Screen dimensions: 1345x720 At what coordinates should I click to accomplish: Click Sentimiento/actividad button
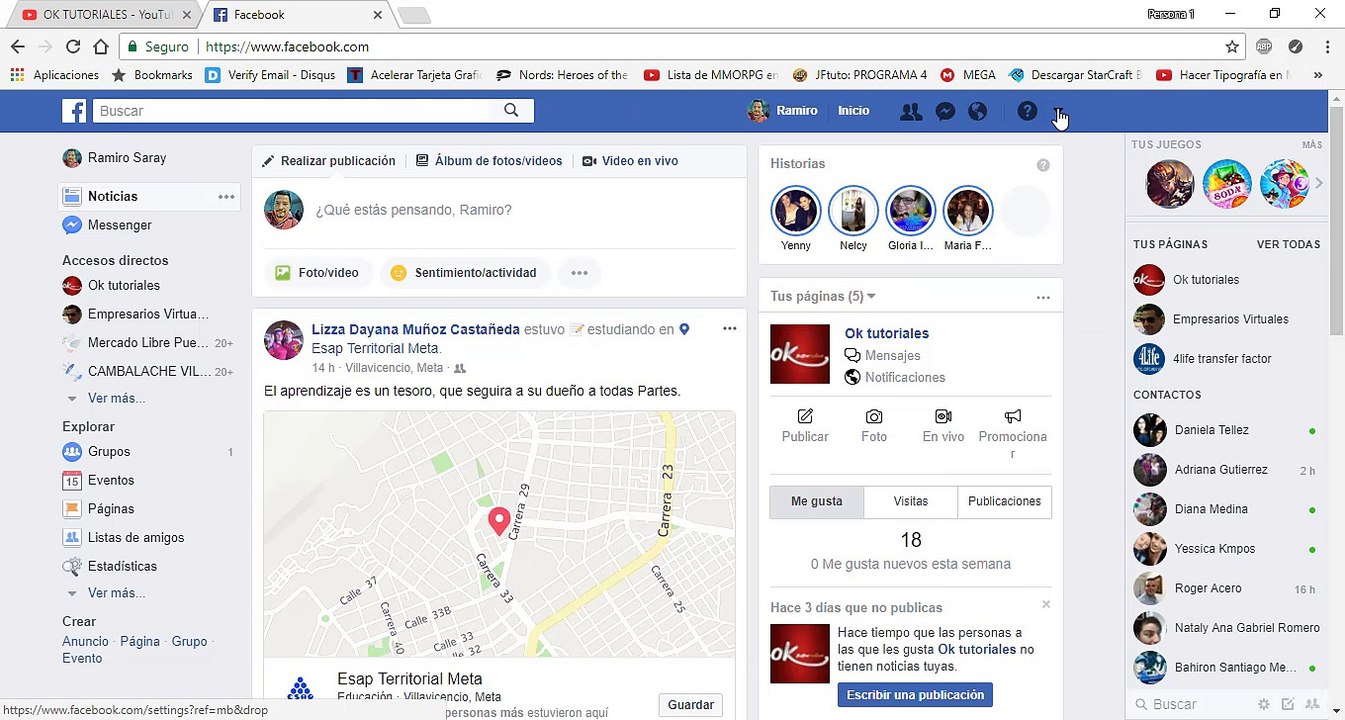(x=464, y=273)
